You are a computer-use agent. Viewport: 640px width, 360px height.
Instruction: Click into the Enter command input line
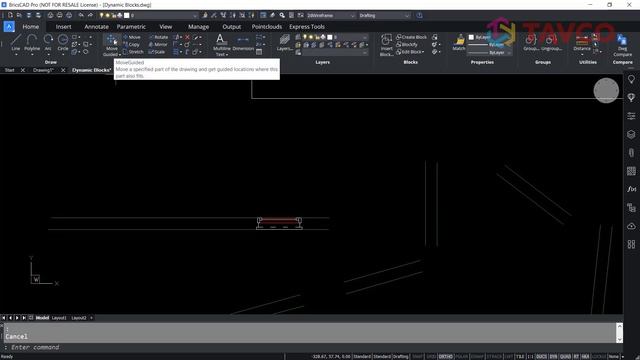tap(310, 347)
